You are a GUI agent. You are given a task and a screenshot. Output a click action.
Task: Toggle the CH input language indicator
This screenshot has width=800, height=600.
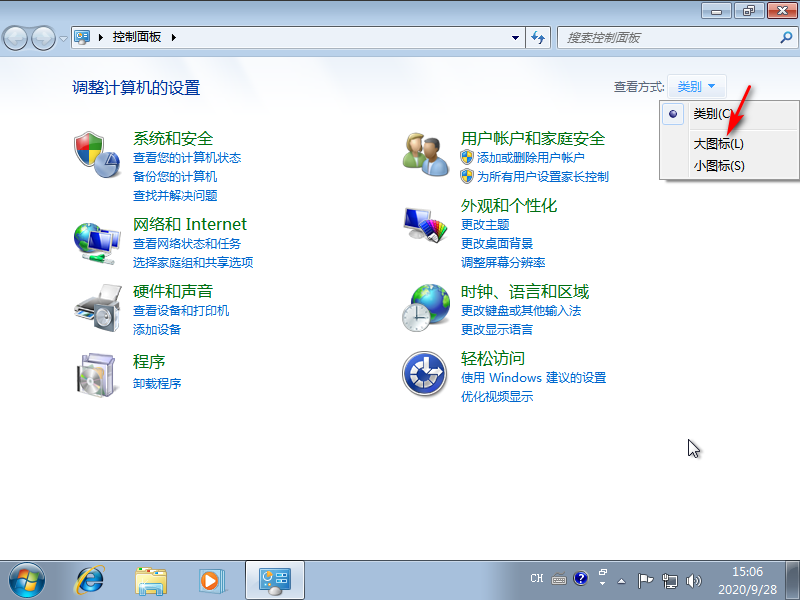tap(536, 578)
